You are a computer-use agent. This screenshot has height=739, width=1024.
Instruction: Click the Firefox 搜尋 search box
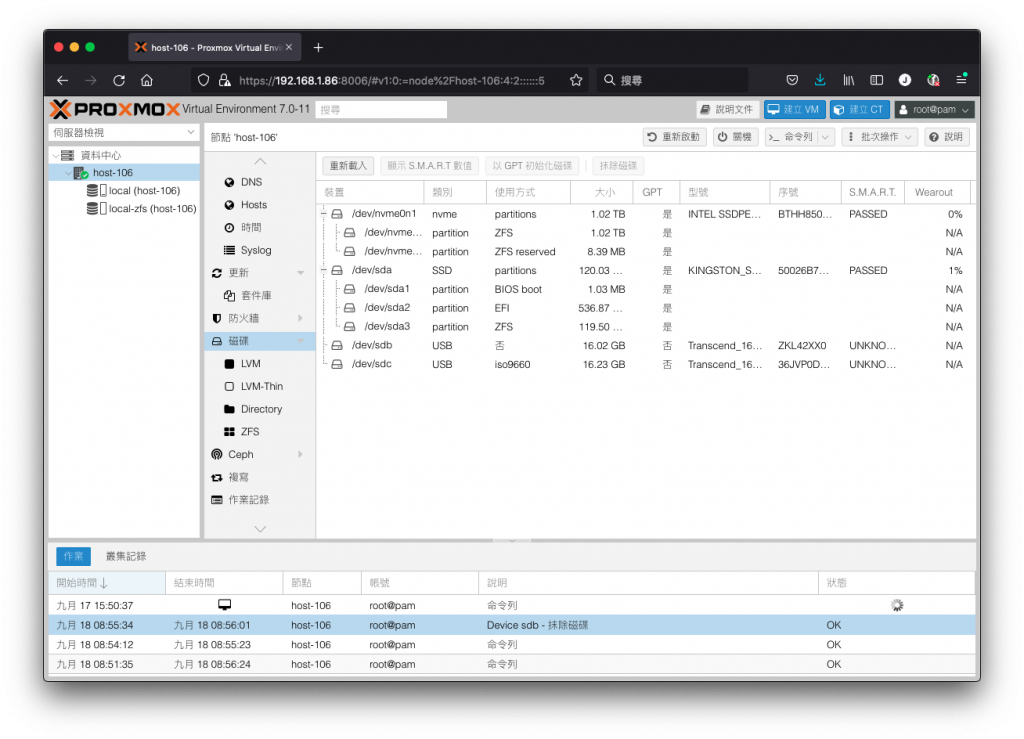point(671,80)
